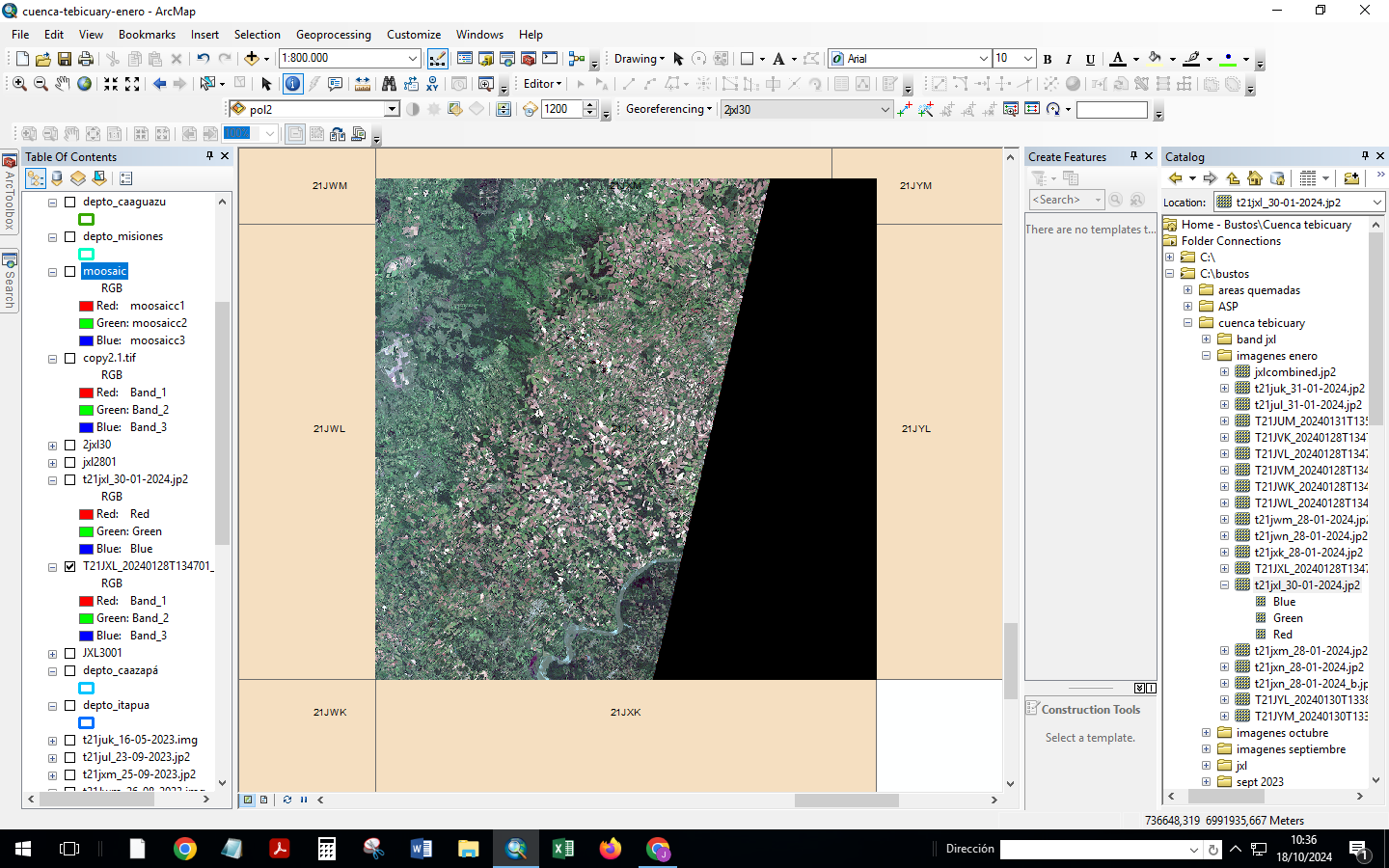
Task: Open the Selection menu
Action: [x=257, y=35]
